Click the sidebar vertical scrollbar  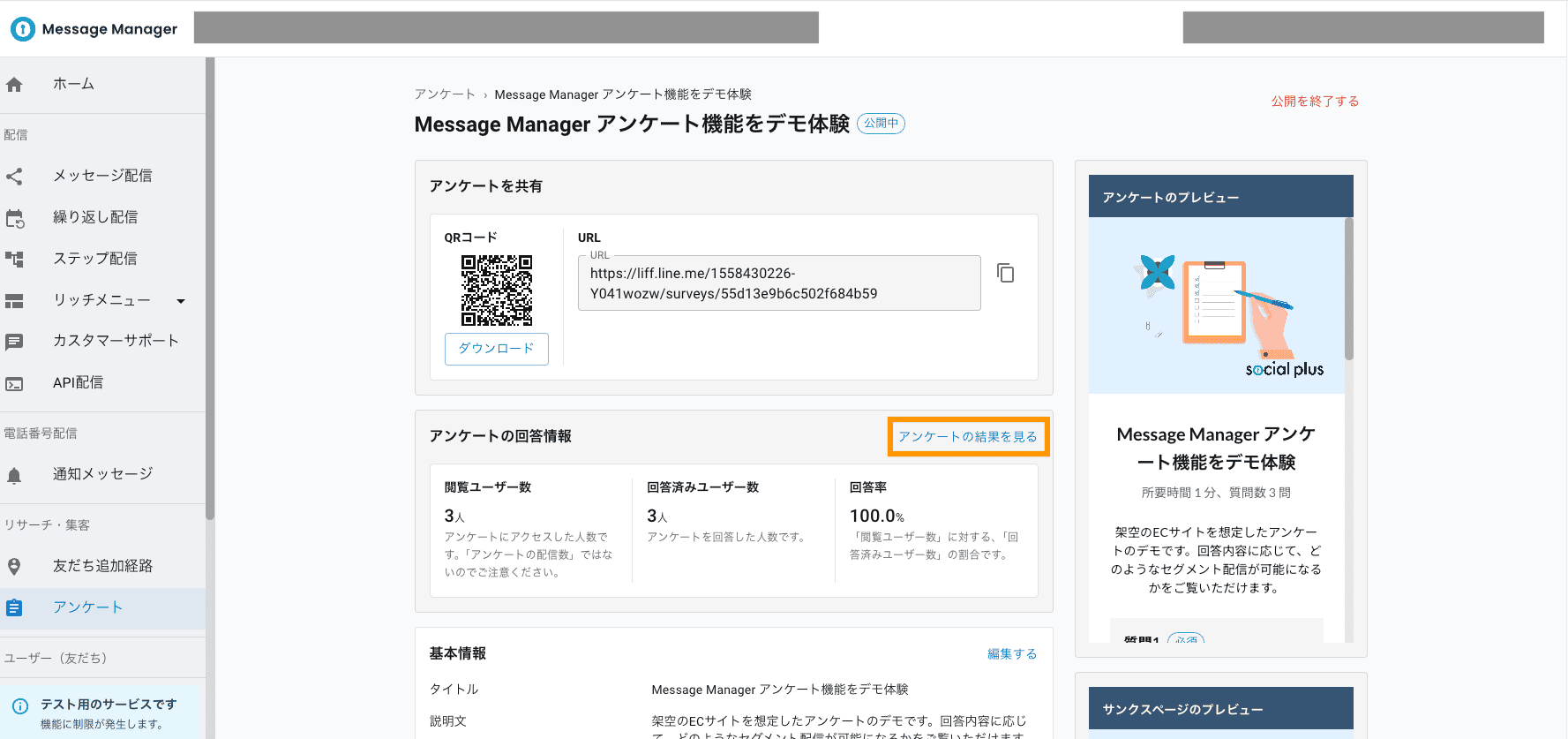[x=210, y=289]
